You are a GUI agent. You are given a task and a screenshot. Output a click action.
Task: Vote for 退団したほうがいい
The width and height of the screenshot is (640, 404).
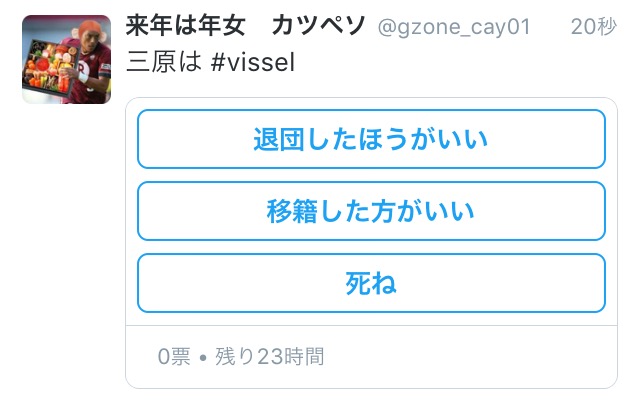[371, 139]
